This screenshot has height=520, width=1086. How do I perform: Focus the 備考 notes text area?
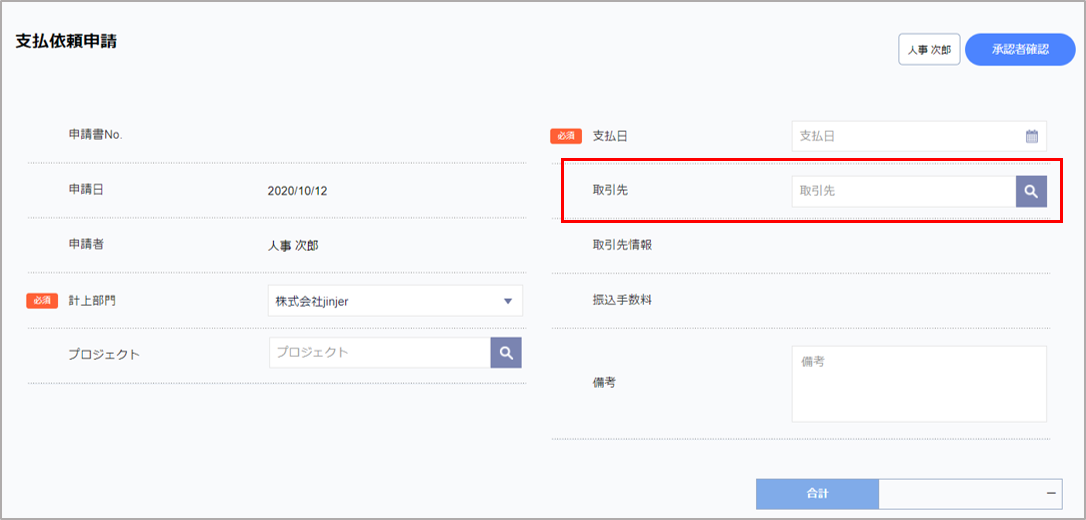point(918,384)
